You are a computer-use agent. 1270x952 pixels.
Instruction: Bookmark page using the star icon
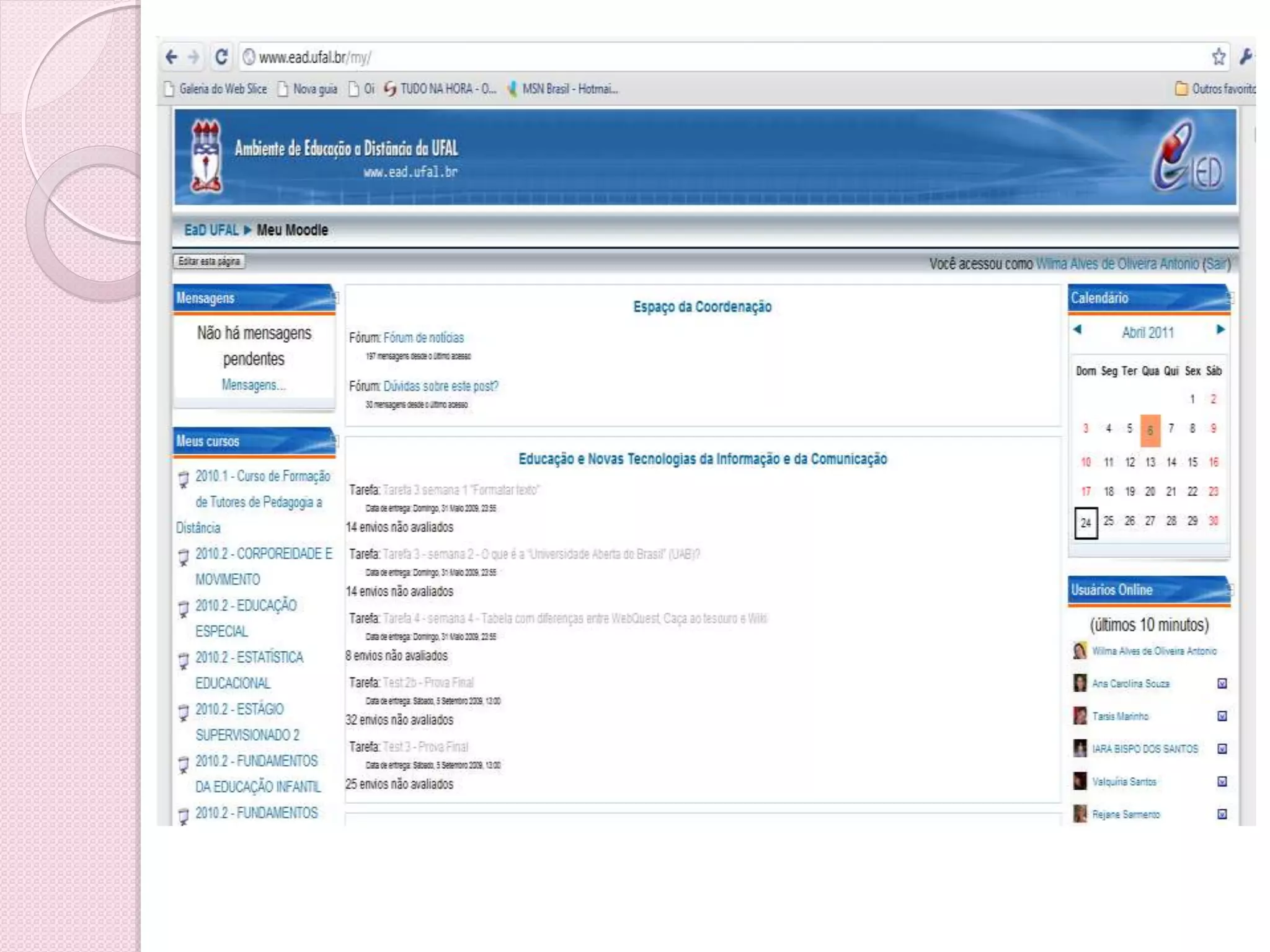[1218, 57]
